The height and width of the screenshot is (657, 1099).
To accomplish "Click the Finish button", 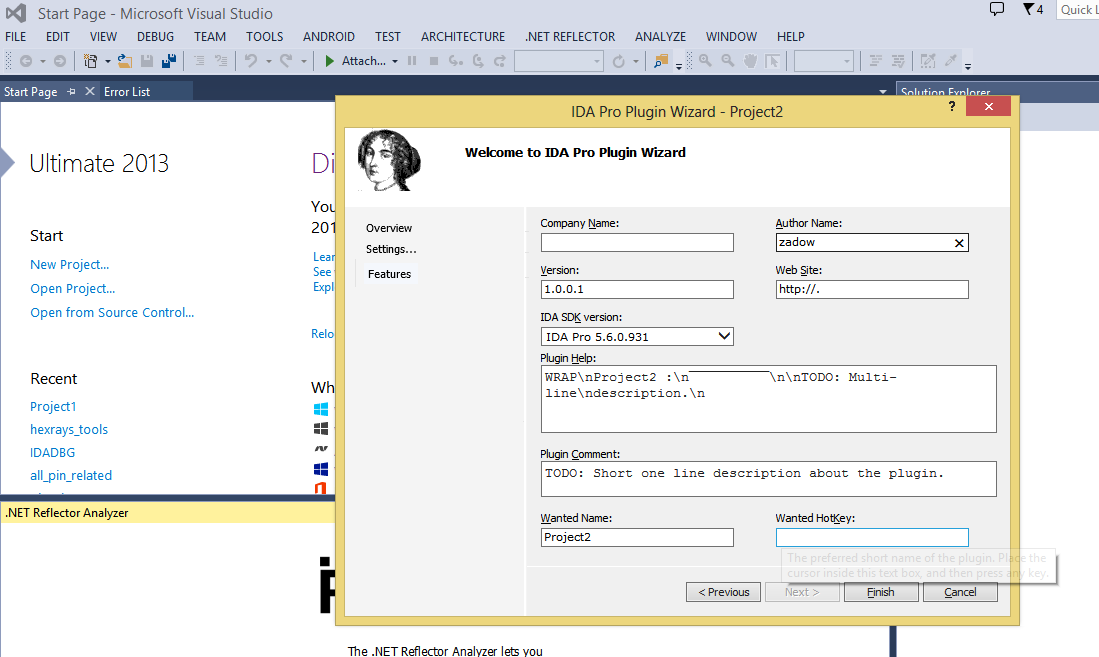I will pyautogui.click(x=881, y=592).
